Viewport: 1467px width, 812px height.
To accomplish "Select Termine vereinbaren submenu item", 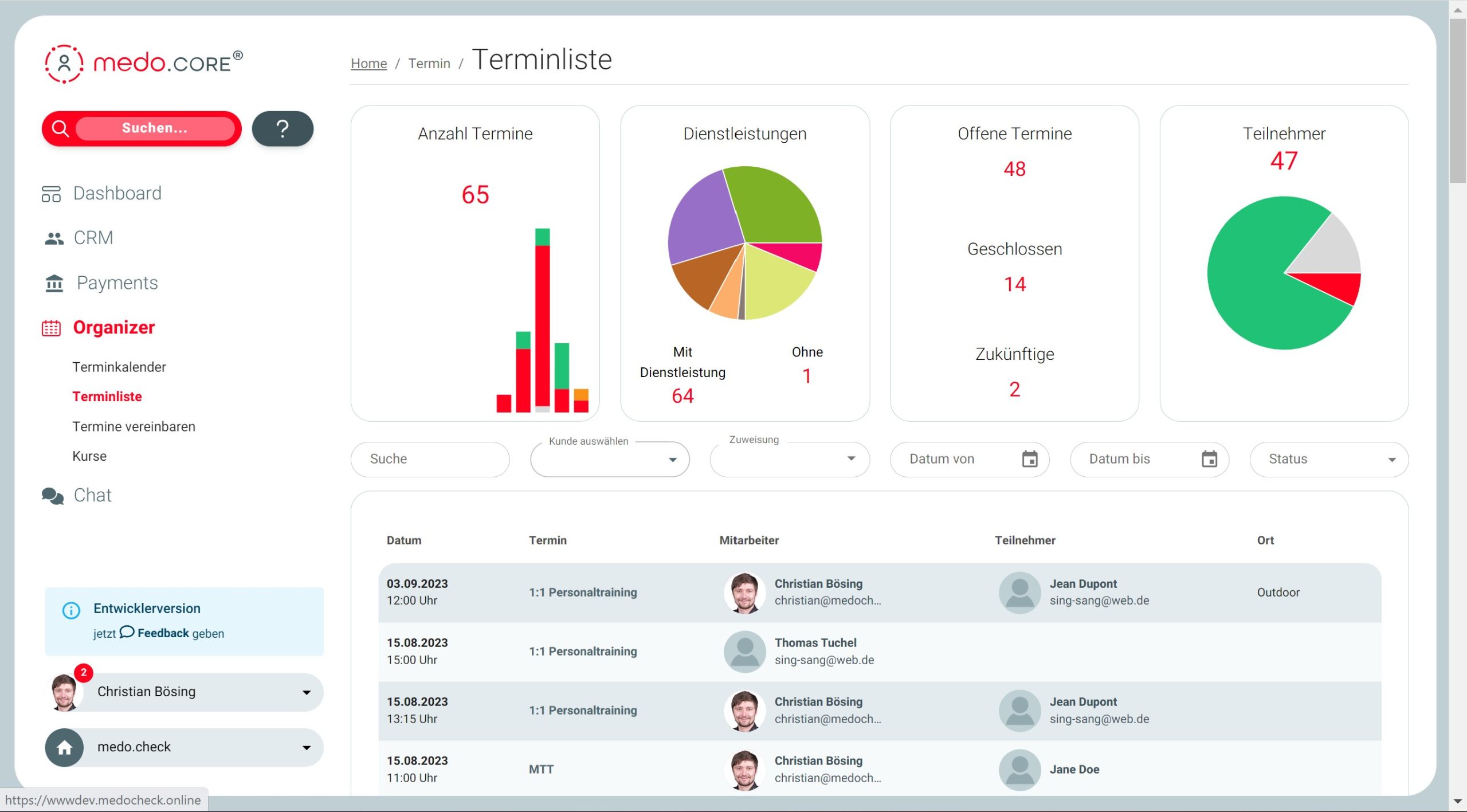I will click(134, 427).
